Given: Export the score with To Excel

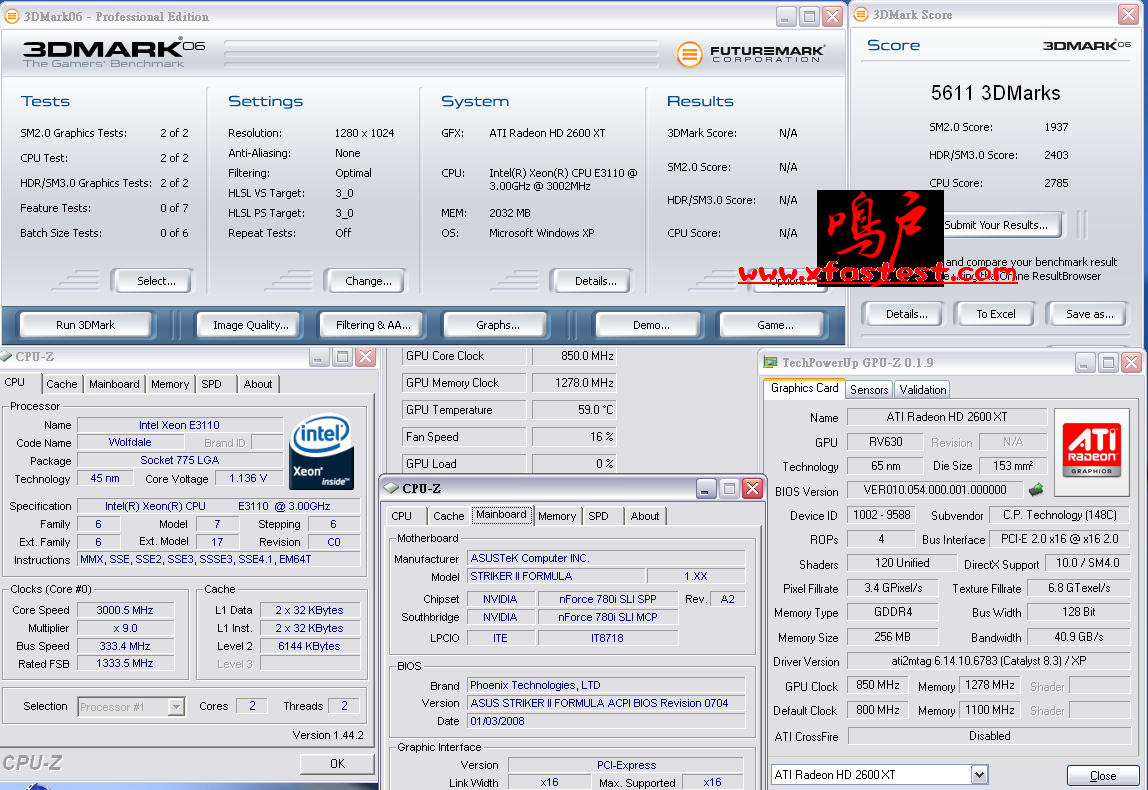Looking at the screenshot, I should (996, 314).
